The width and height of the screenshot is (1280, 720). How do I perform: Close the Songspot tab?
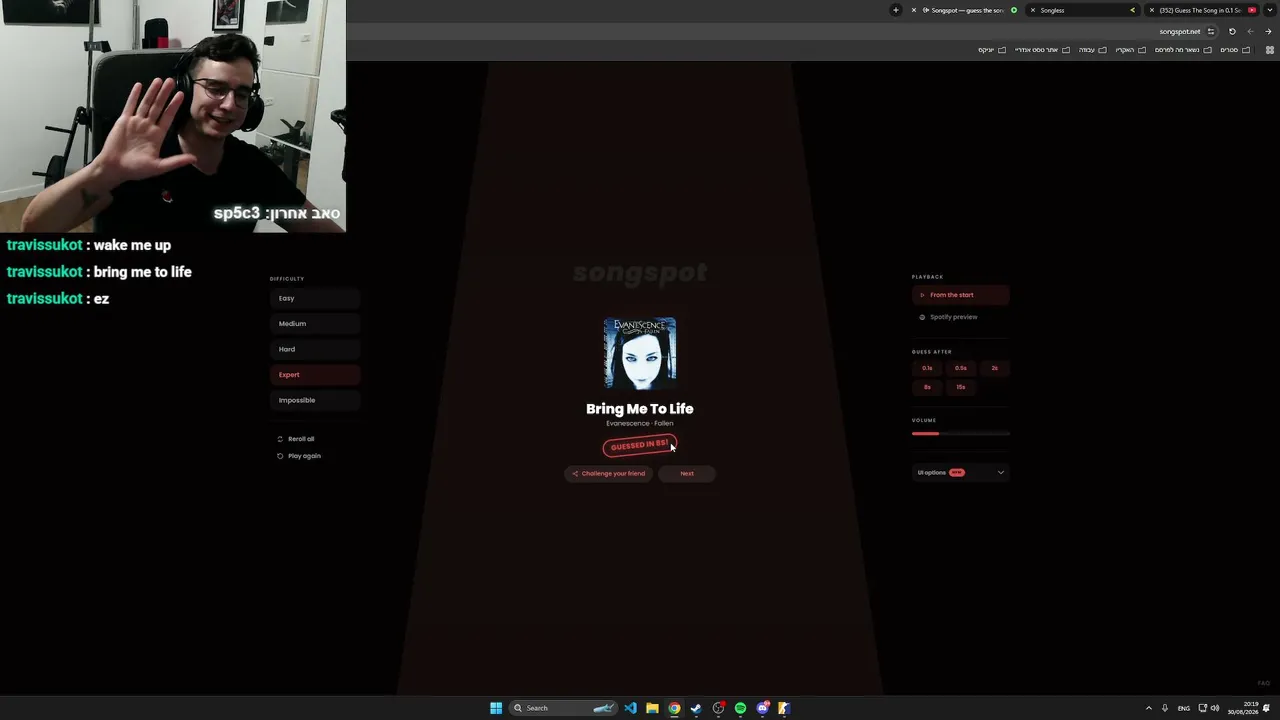[914, 10]
